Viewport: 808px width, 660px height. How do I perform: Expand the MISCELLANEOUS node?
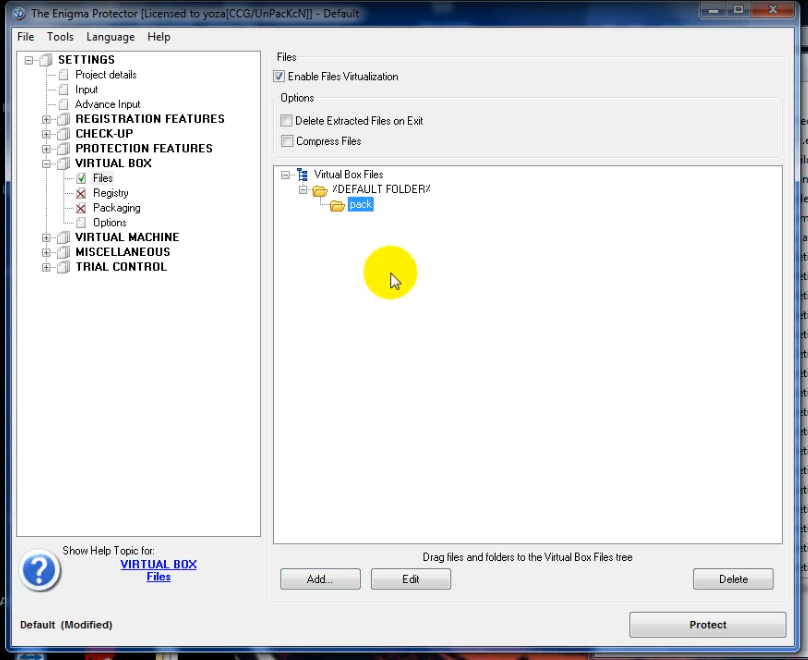coord(46,253)
